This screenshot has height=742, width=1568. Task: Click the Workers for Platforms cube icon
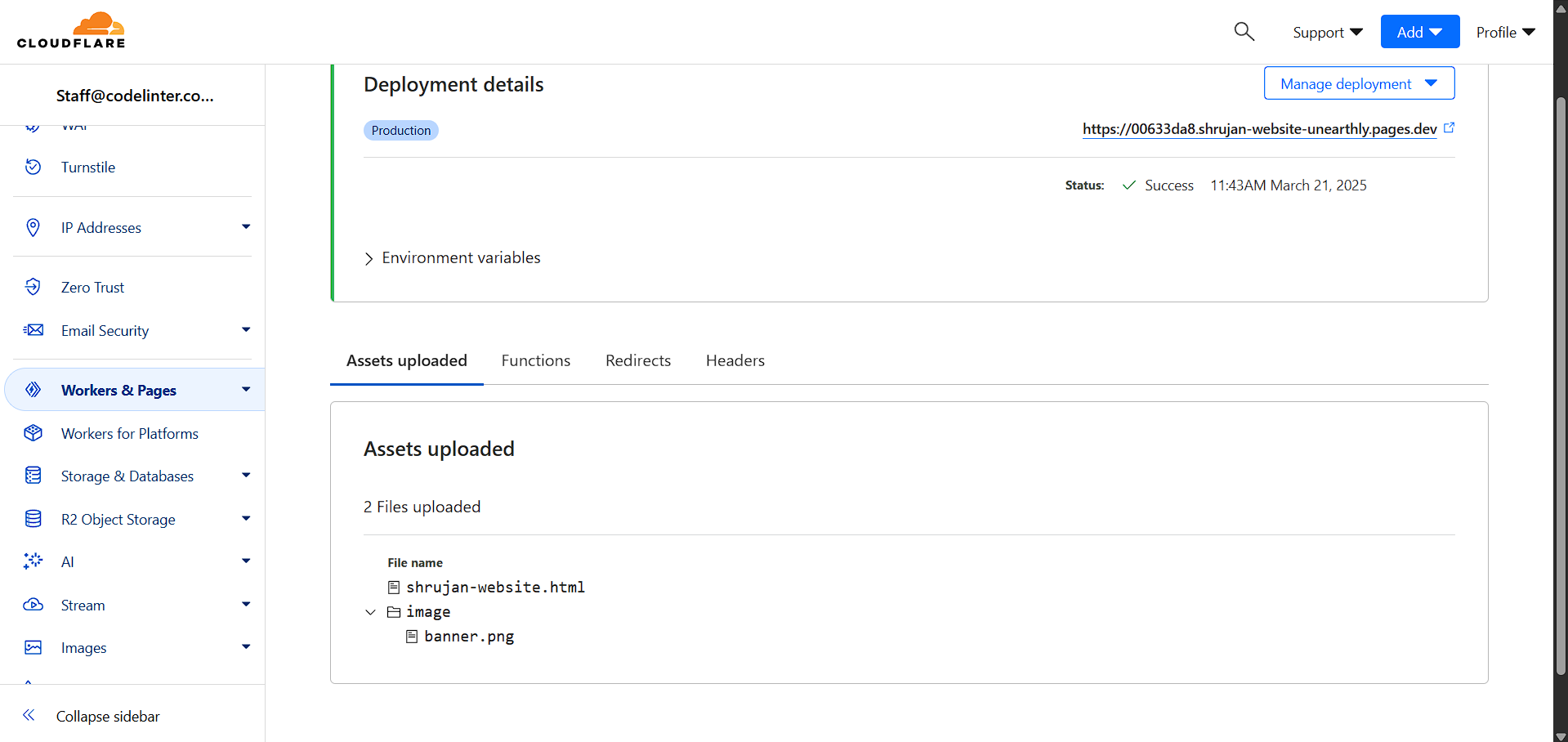tap(33, 433)
